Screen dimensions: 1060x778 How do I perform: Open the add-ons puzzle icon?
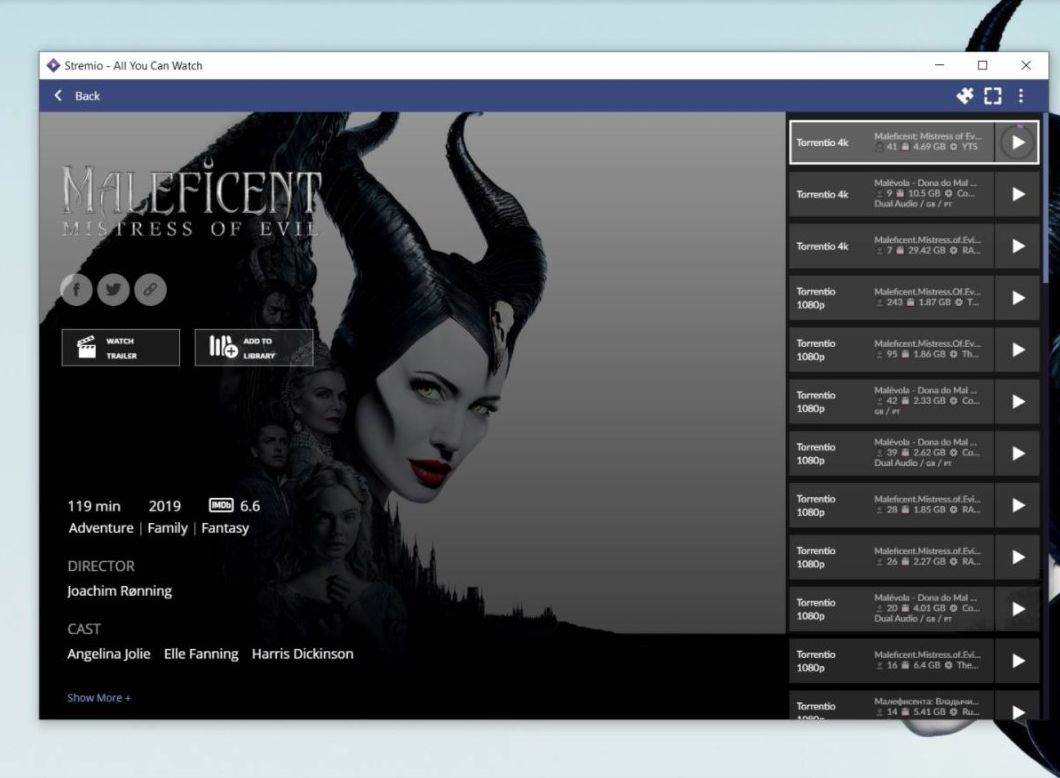click(965, 96)
